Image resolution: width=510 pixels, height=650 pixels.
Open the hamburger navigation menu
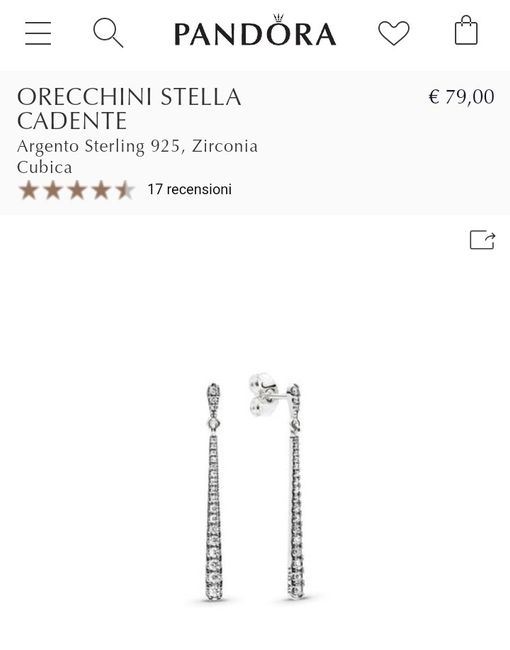38,33
